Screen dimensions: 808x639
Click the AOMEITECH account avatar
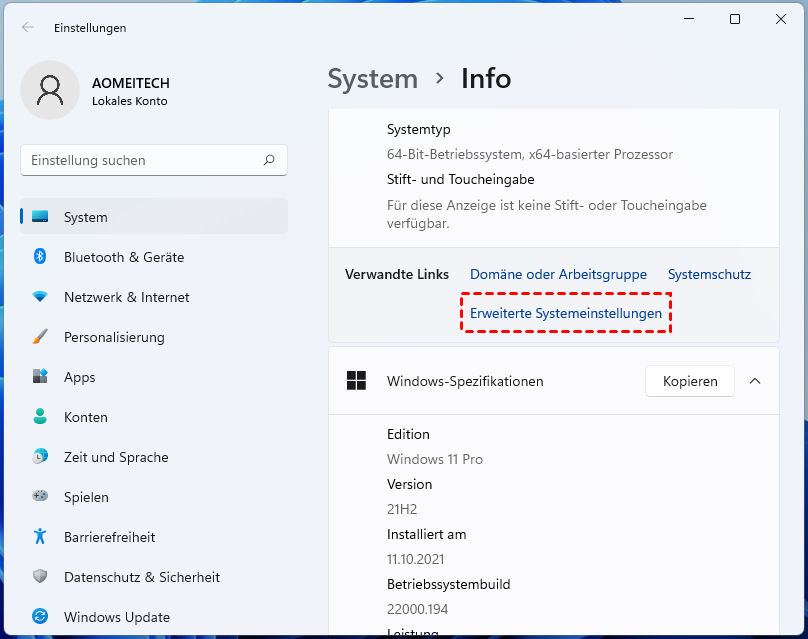point(50,91)
